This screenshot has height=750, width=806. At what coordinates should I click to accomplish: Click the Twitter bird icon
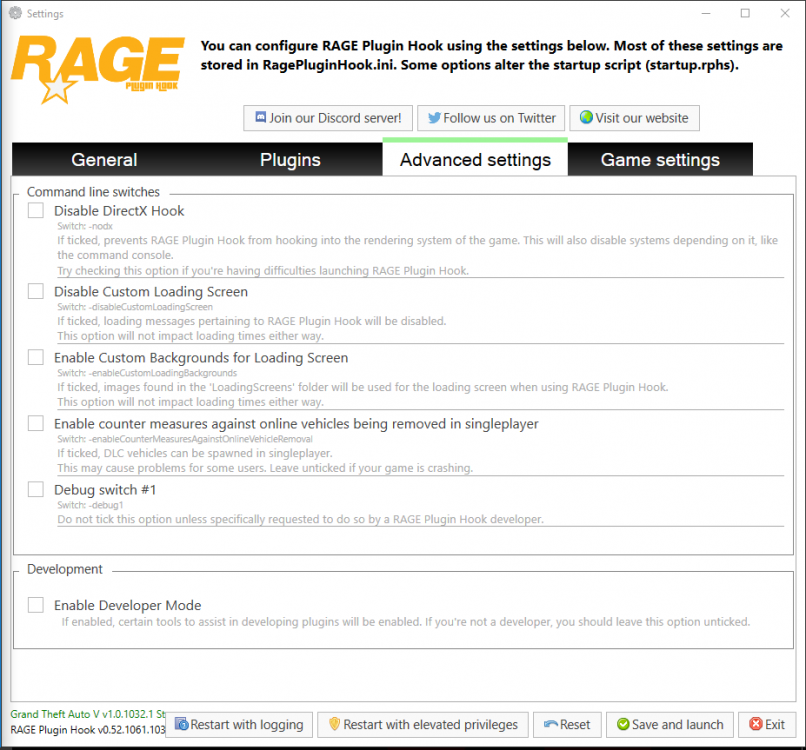click(x=434, y=118)
